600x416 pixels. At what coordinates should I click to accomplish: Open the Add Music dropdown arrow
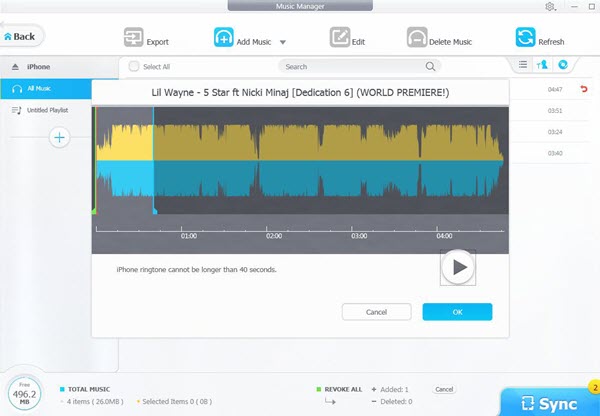tap(282, 42)
